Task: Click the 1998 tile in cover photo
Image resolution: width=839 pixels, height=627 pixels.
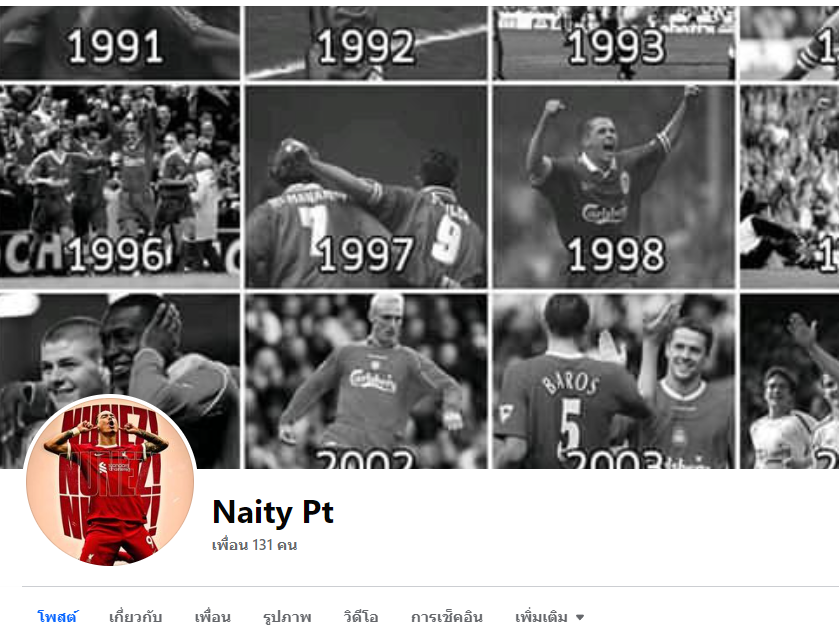Action: click(614, 187)
